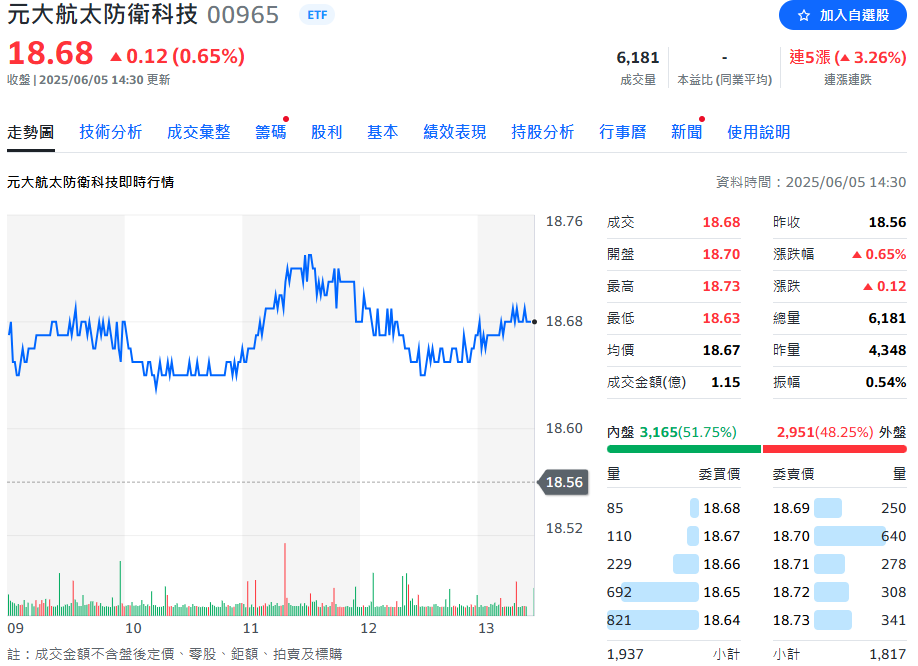Add stock to watchlist with 加入自選股 button

tap(842, 15)
